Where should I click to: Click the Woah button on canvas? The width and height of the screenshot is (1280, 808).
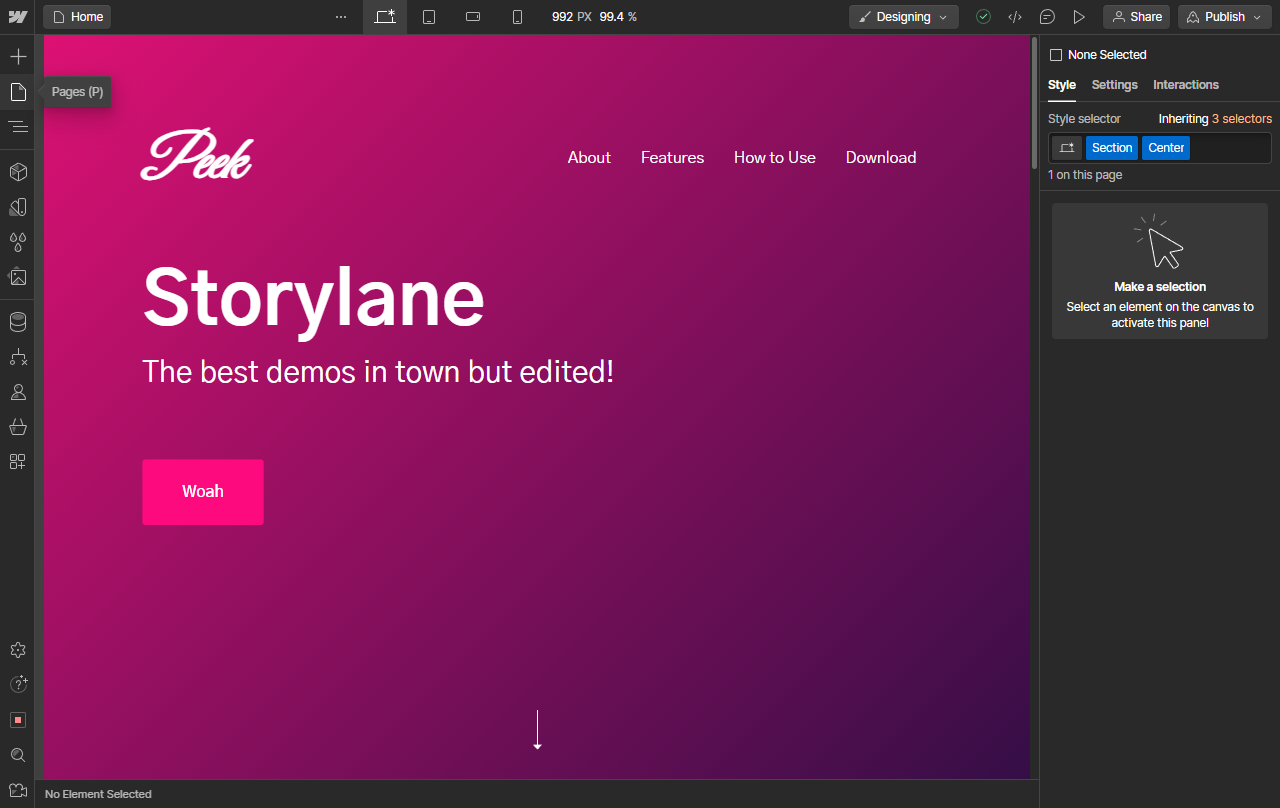(203, 492)
